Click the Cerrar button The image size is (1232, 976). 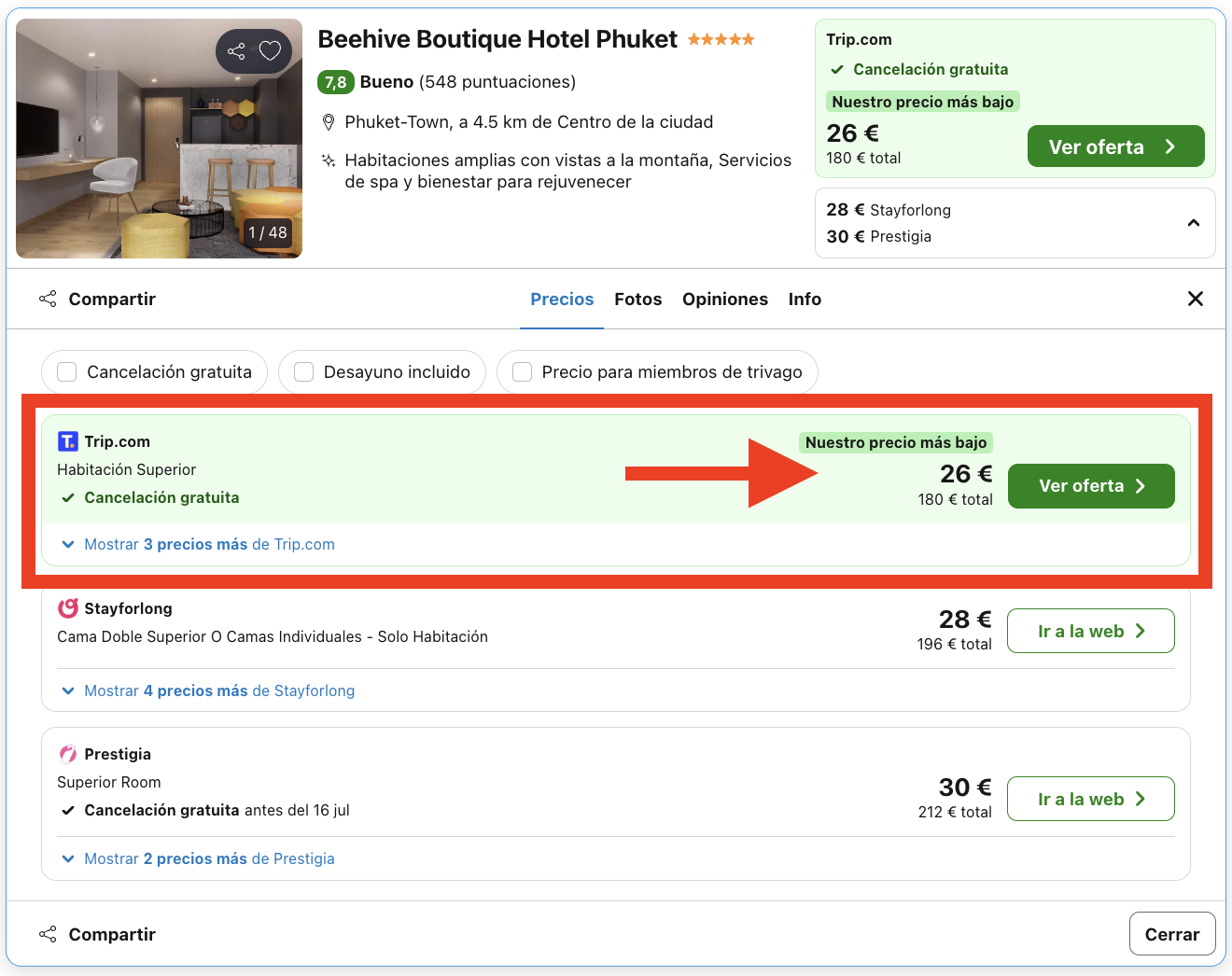point(1172,934)
